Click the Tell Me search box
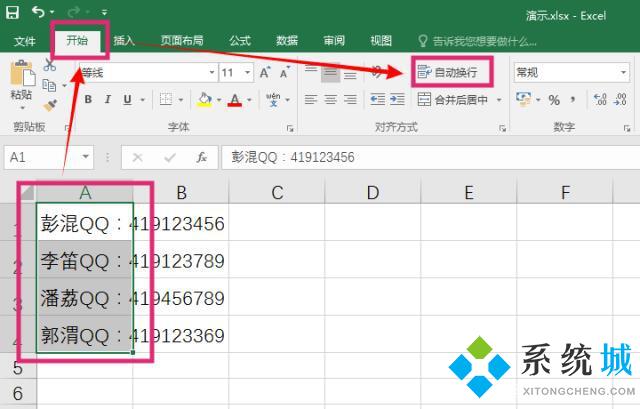The image size is (640, 409). point(478,41)
